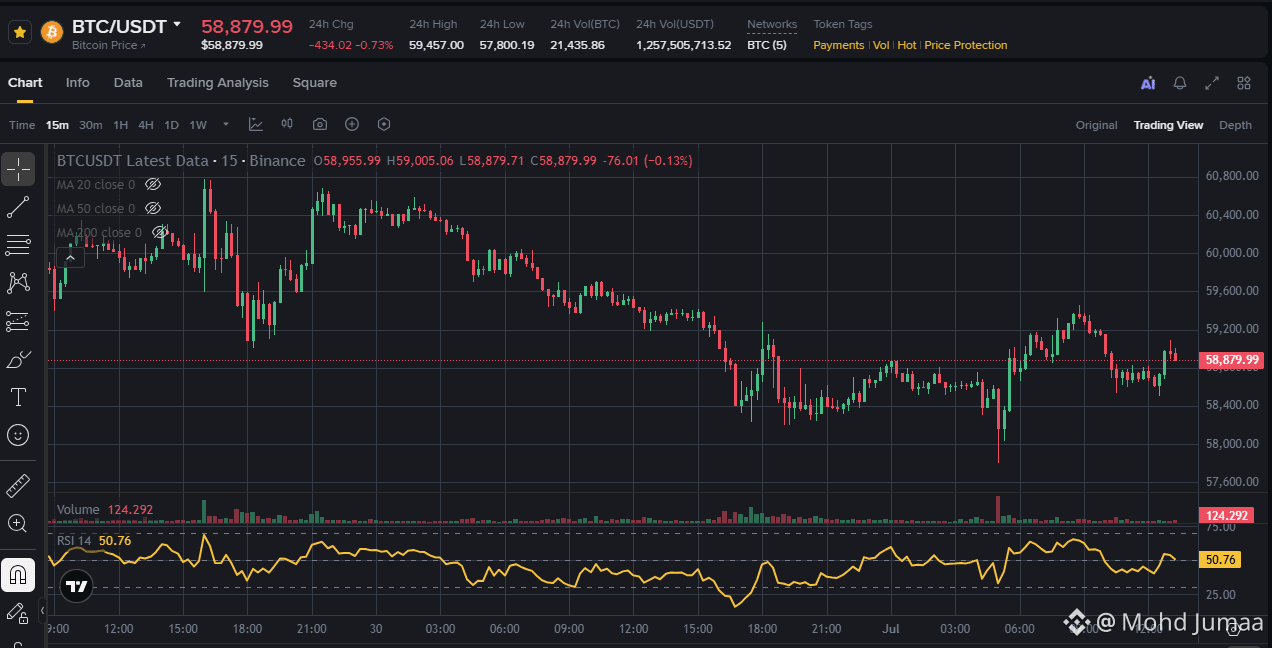Toggle visibility of MA 20 indicator
Image resolution: width=1272 pixels, height=648 pixels.
pos(153,185)
